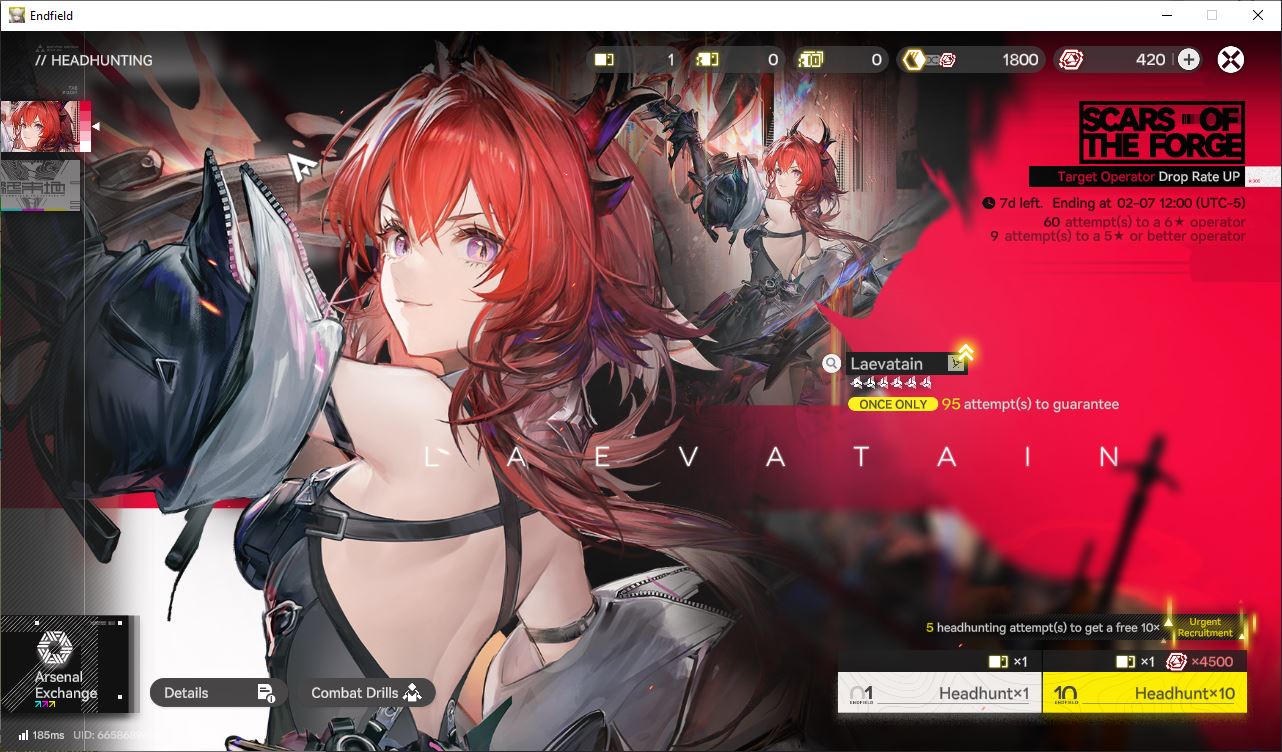This screenshot has width=1282, height=752.
Task: Click the red Origeometry currency icon
Action: click(1071, 60)
